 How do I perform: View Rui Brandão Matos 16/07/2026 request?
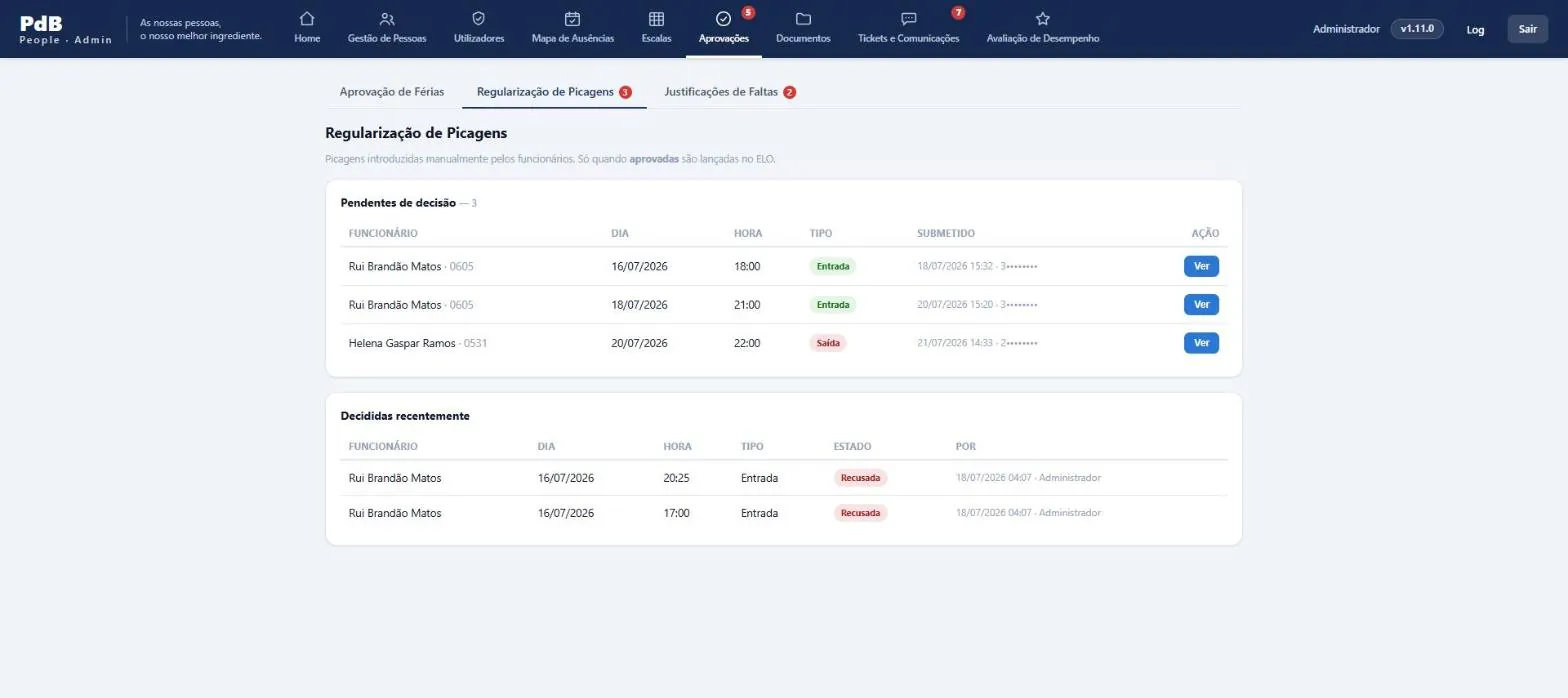pyautogui.click(x=1201, y=266)
